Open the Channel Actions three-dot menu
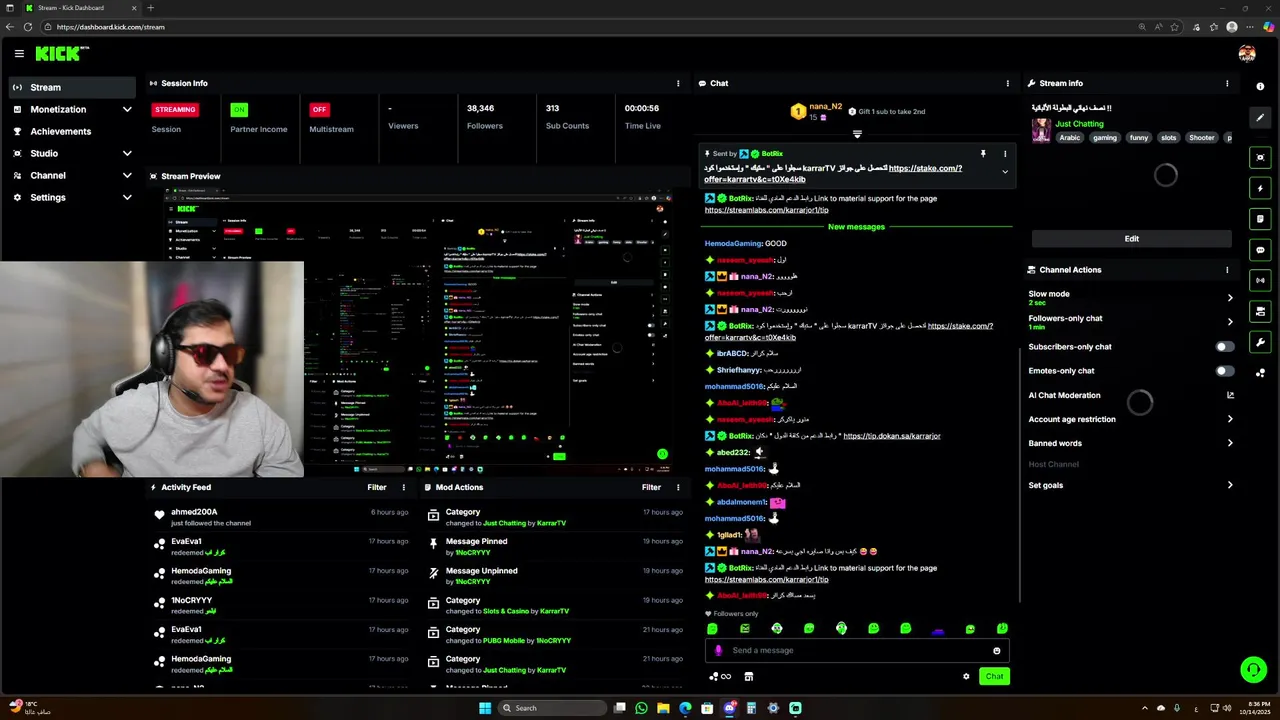The width and height of the screenshot is (1280, 720). 1227,270
